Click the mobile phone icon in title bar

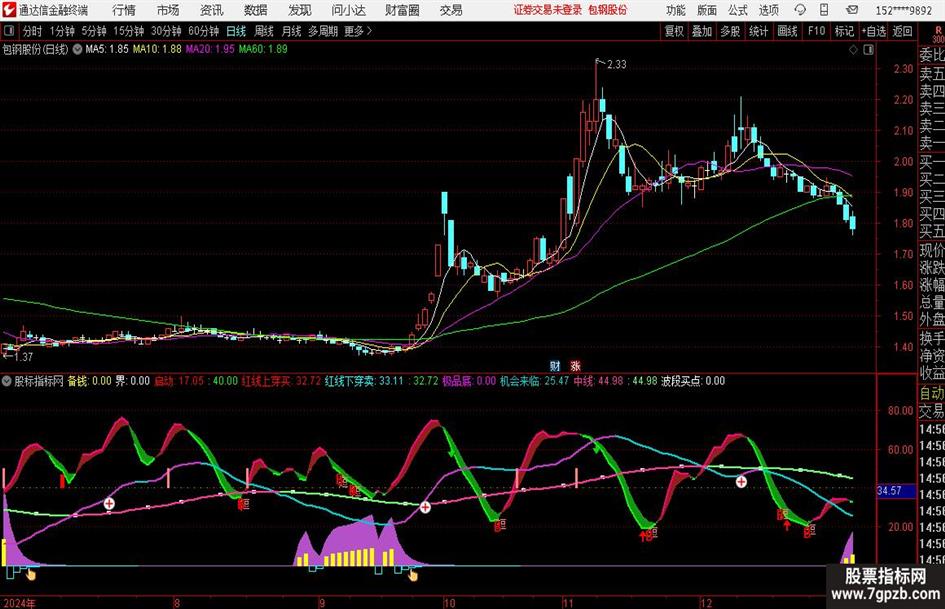click(x=824, y=10)
